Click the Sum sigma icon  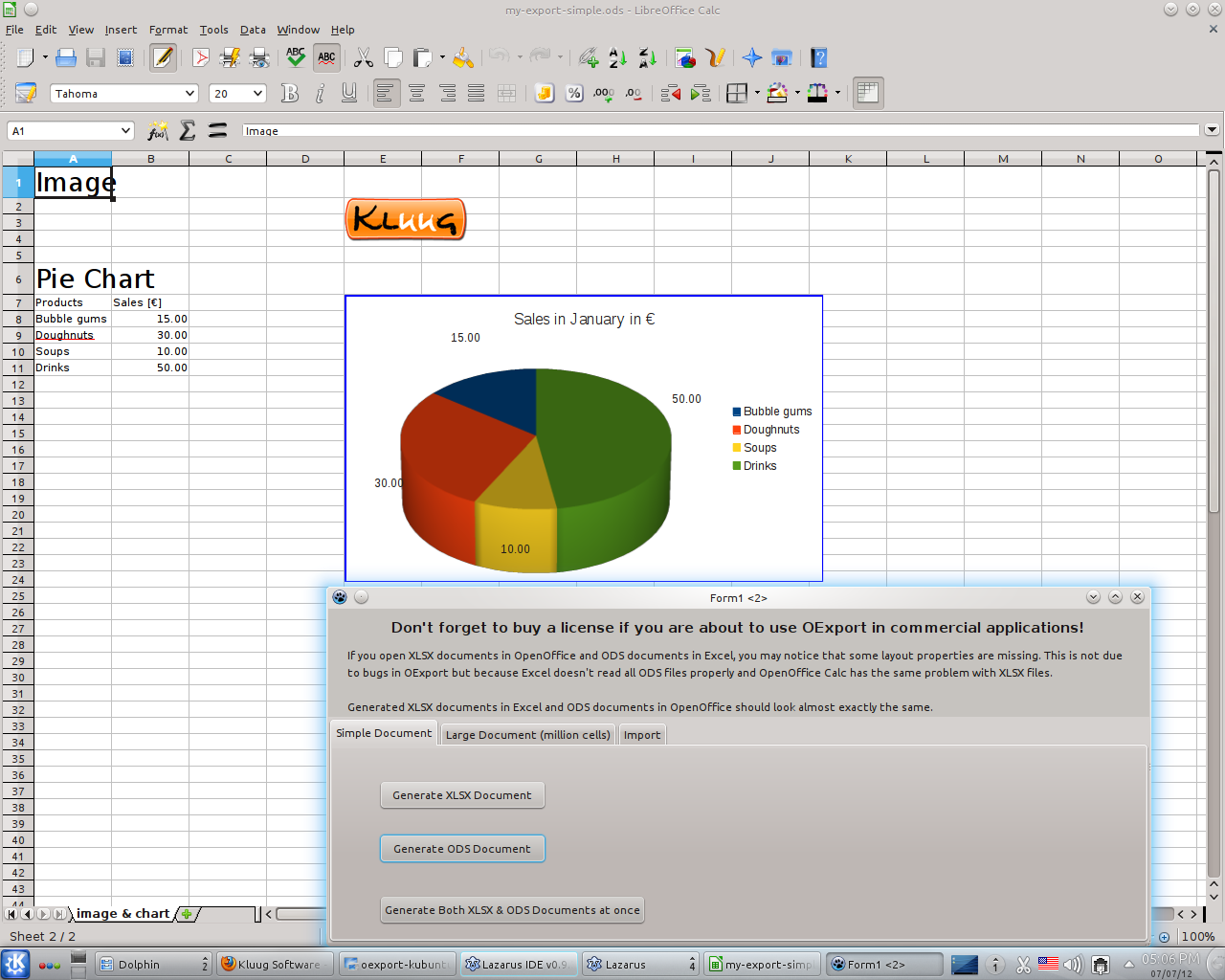(x=188, y=131)
